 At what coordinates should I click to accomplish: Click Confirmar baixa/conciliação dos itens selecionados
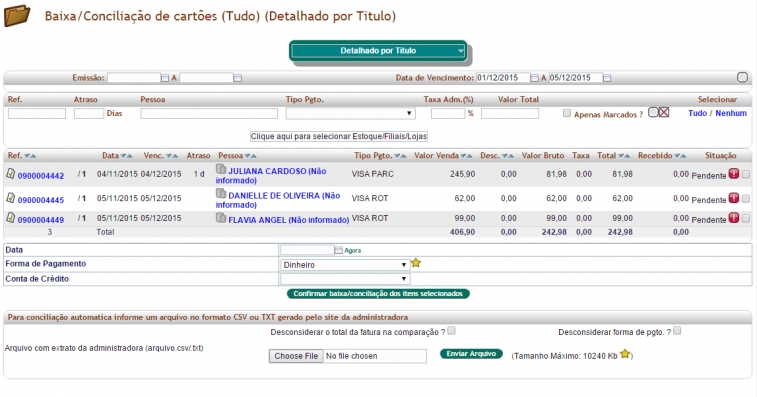[x=378, y=294]
